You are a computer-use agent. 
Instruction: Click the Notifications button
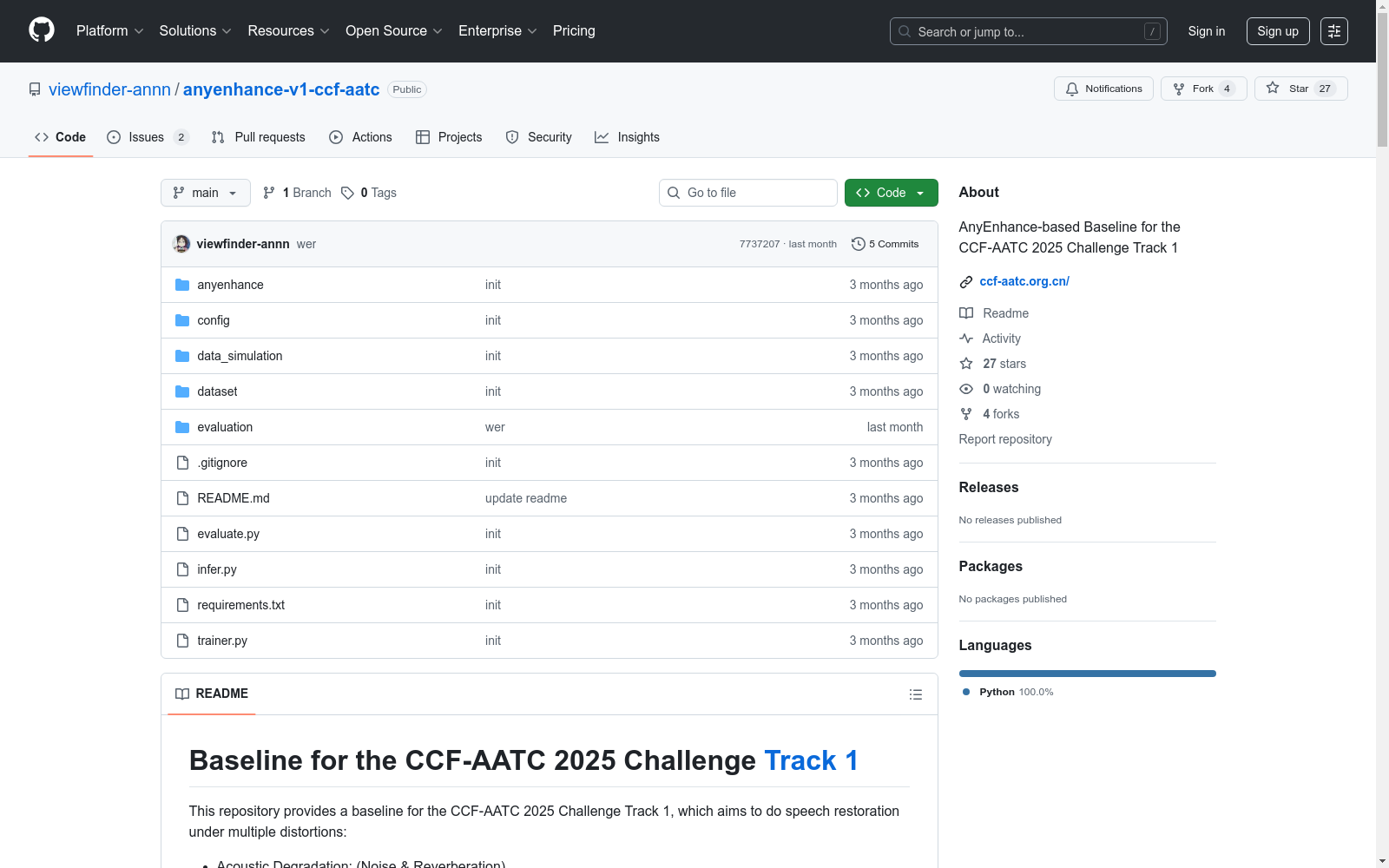click(x=1103, y=89)
